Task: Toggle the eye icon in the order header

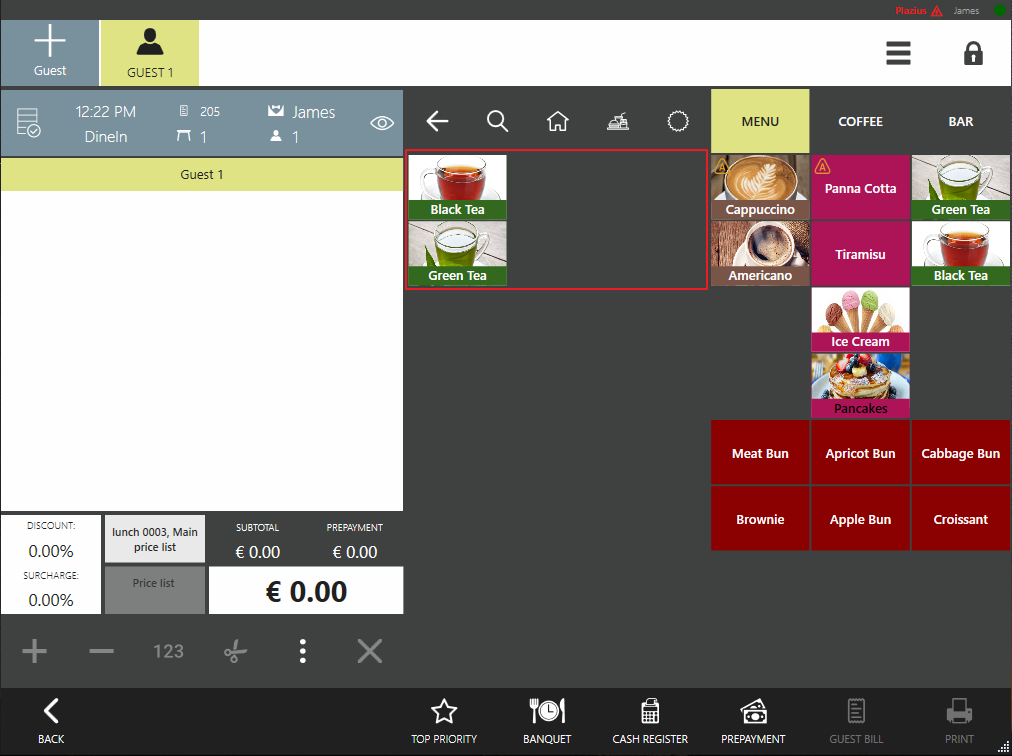Action: point(381,123)
